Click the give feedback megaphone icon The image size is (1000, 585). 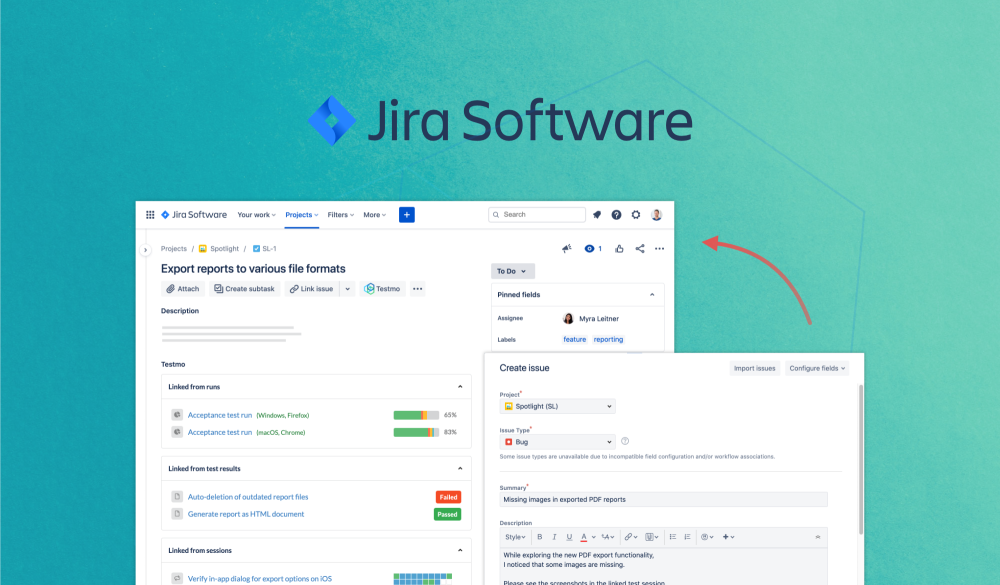tap(566, 249)
